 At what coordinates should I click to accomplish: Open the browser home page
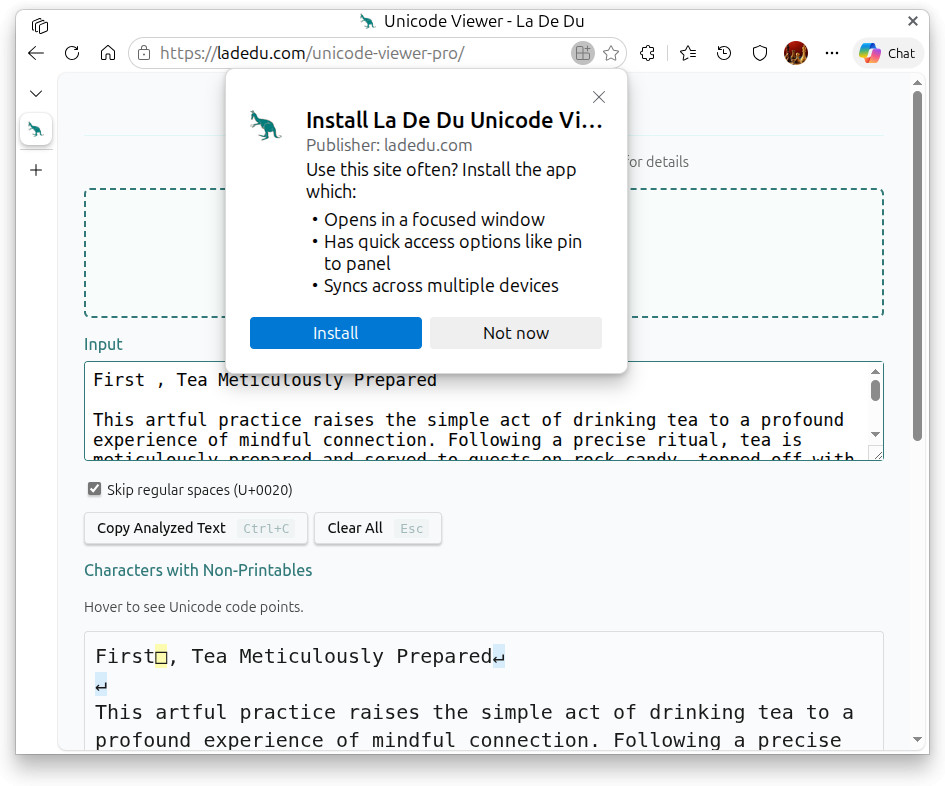[x=108, y=53]
